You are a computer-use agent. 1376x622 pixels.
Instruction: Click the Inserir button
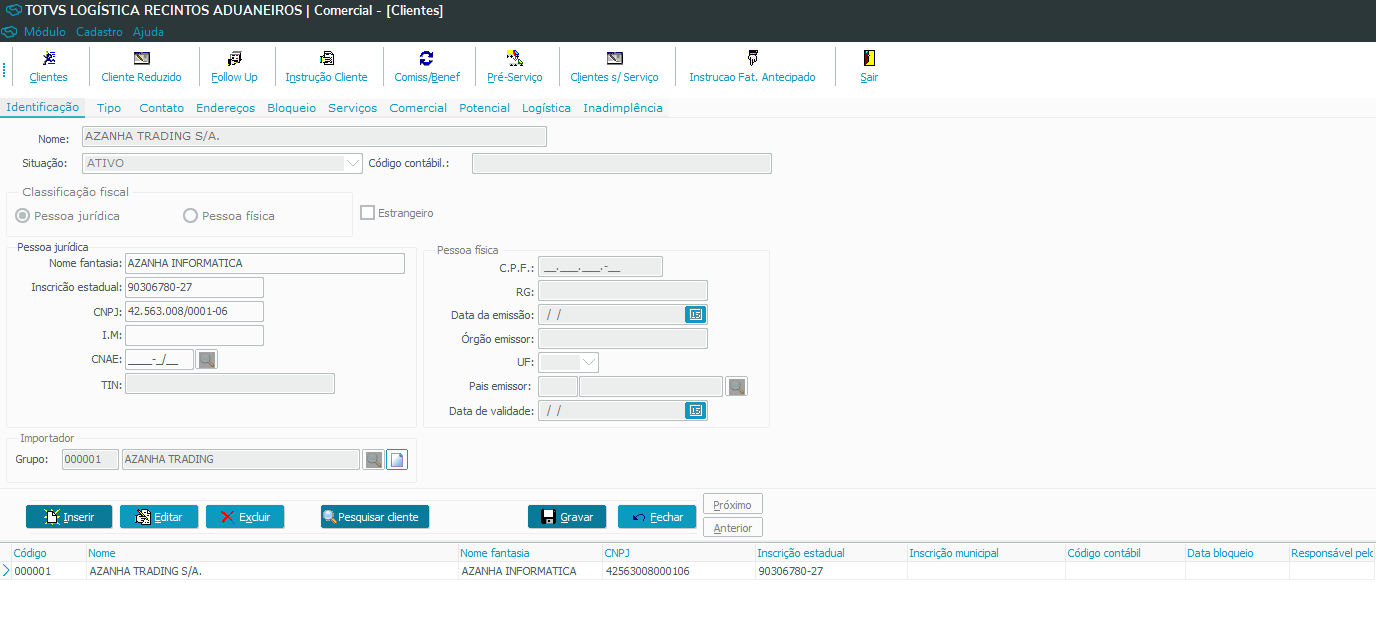tap(69, 517)
